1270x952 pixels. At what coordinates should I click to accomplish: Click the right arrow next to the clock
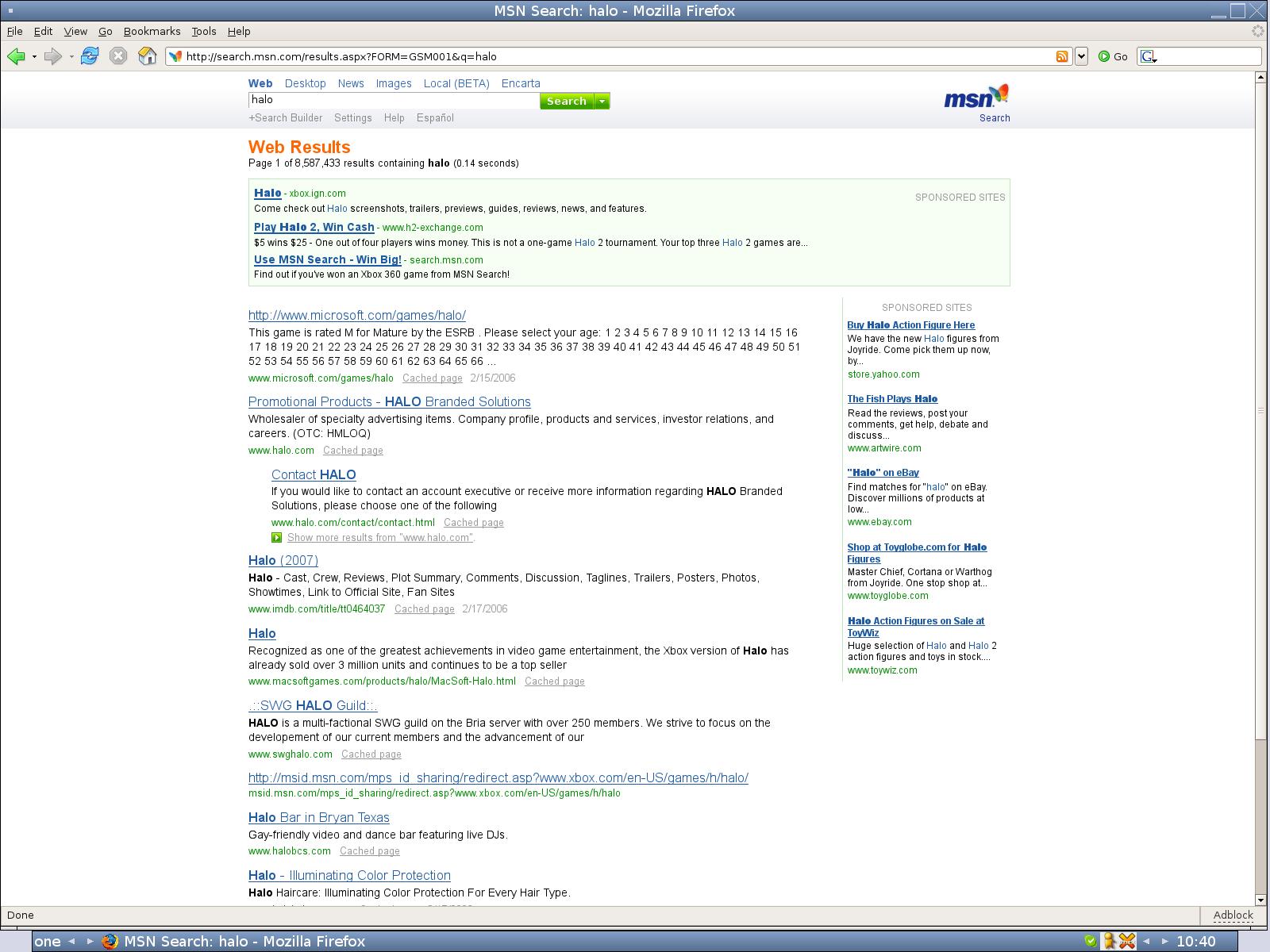click(1165, 942)
